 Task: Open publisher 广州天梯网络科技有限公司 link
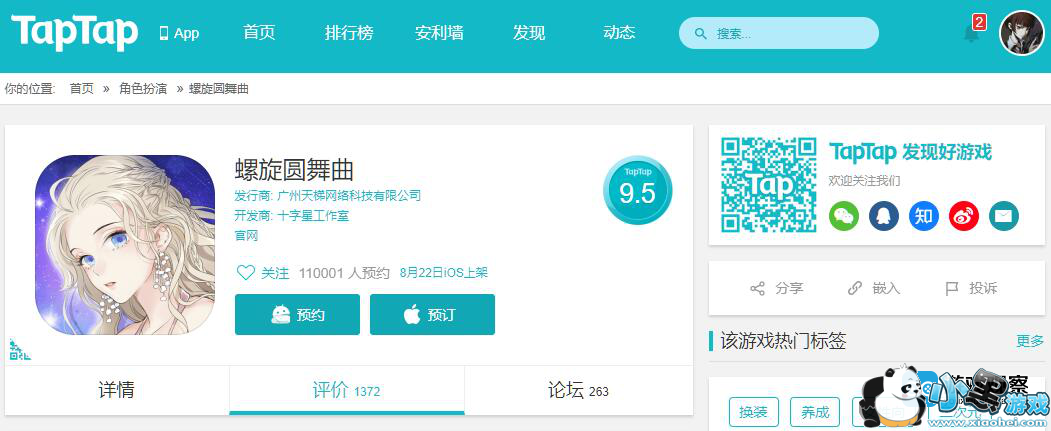pyautogui.click(x=349, y=196)
